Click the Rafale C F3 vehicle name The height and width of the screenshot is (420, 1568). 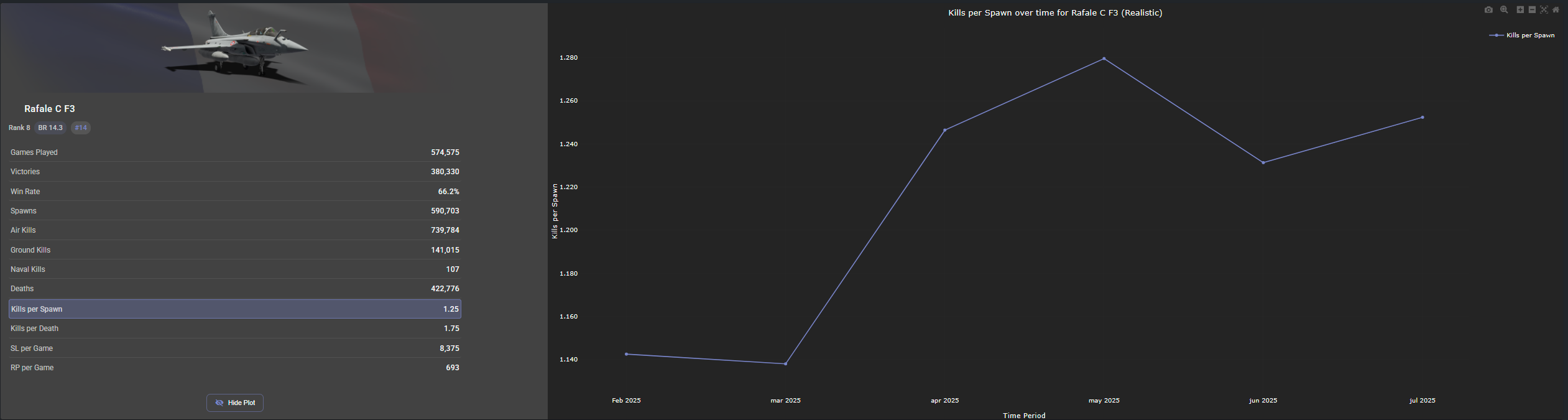coord(50,109)
